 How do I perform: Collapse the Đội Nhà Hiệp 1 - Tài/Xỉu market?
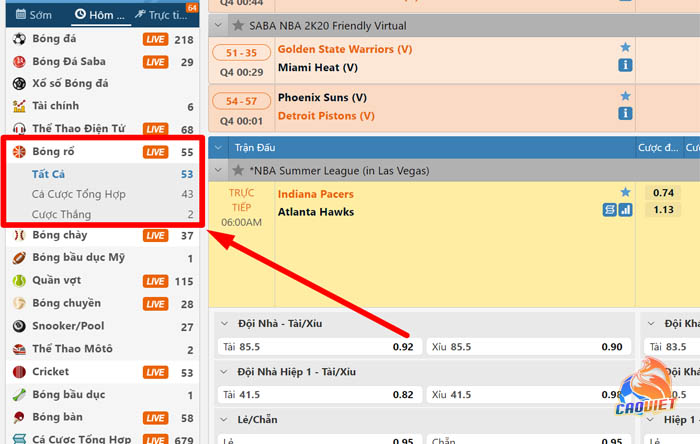(x=225, y=372)
